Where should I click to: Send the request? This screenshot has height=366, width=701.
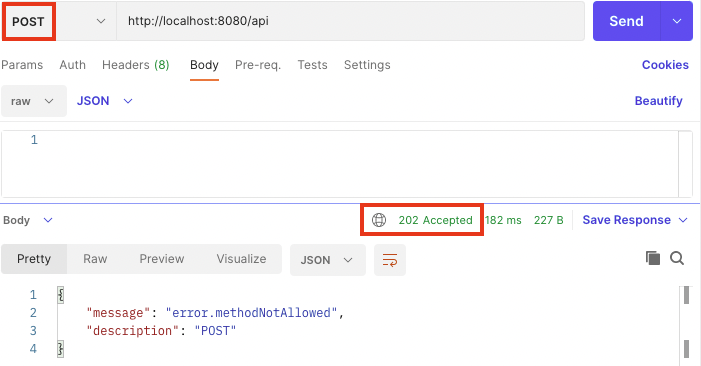626,21
